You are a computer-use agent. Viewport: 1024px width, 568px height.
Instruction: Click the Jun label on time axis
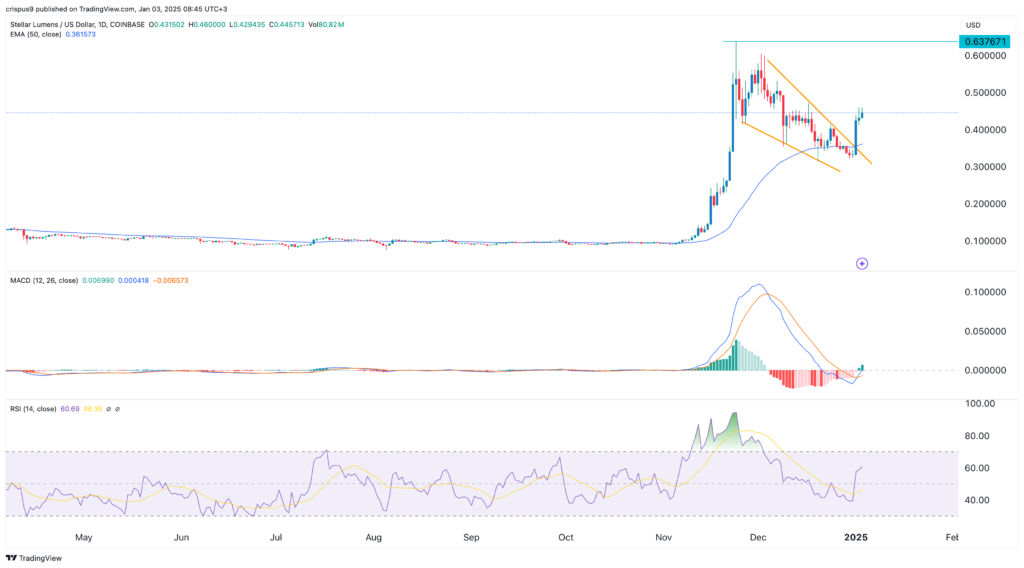[182, 537]
